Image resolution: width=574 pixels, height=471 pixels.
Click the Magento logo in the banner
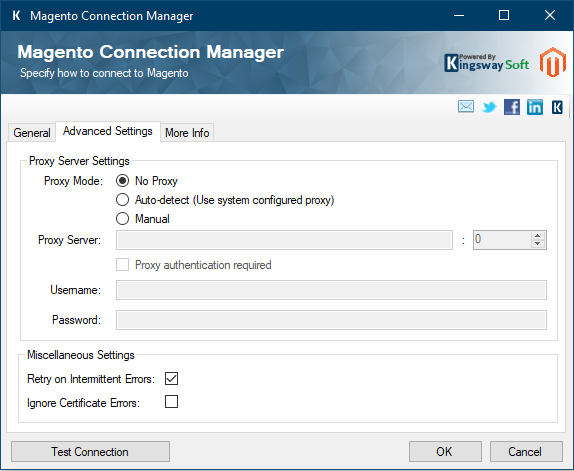(553, 62)
